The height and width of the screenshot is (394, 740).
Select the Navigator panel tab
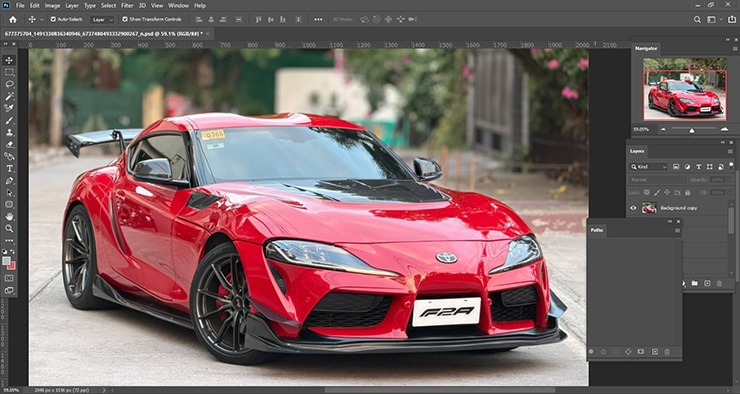tap(646, 48)
